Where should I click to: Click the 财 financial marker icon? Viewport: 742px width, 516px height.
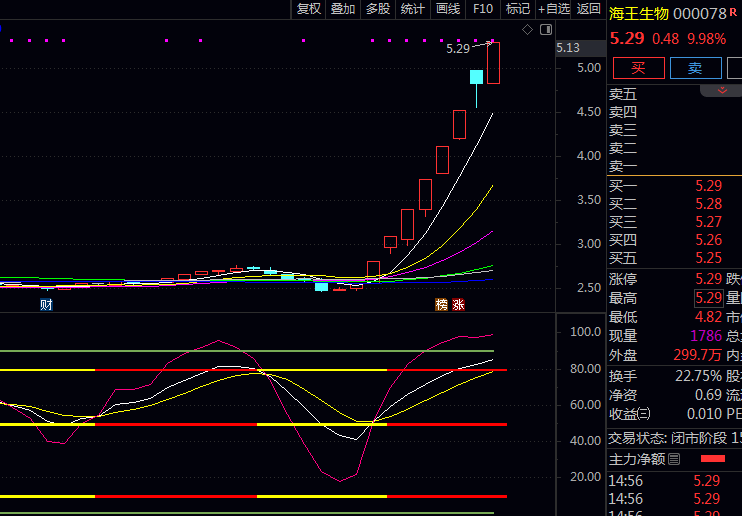pos(46,303)
